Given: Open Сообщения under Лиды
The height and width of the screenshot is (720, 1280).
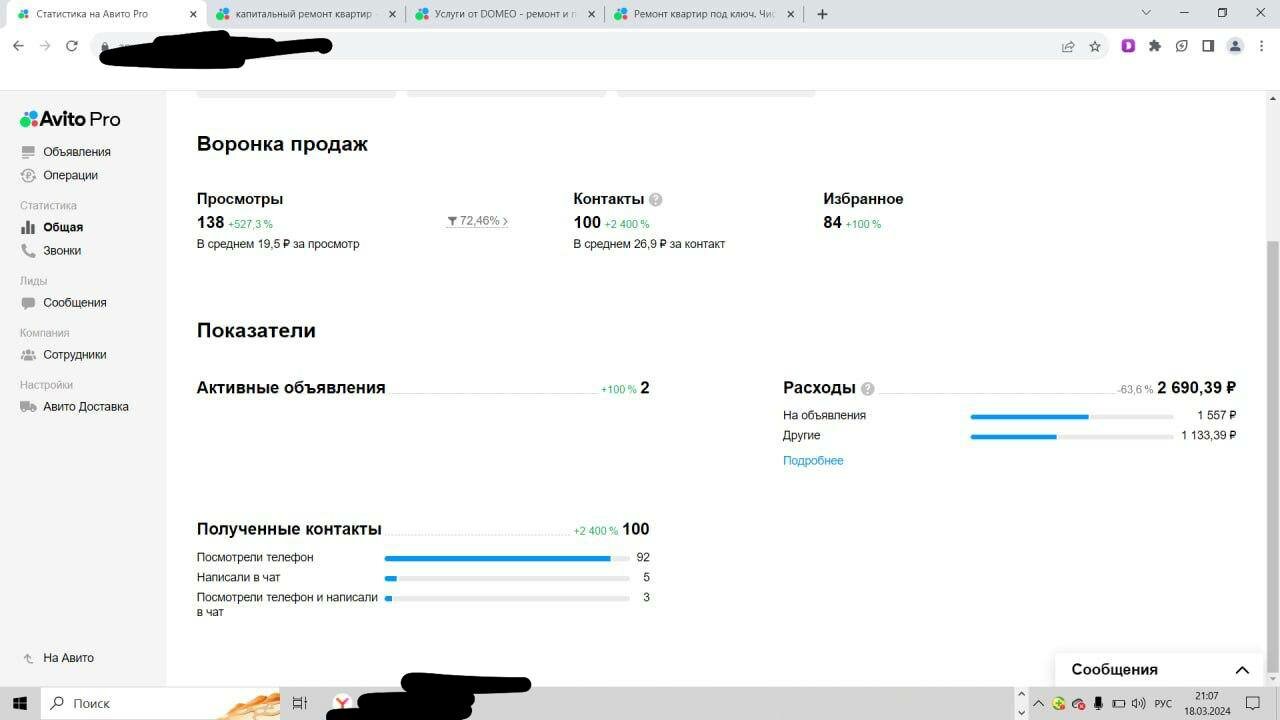Looking at the screenshot, I should 73,302.
